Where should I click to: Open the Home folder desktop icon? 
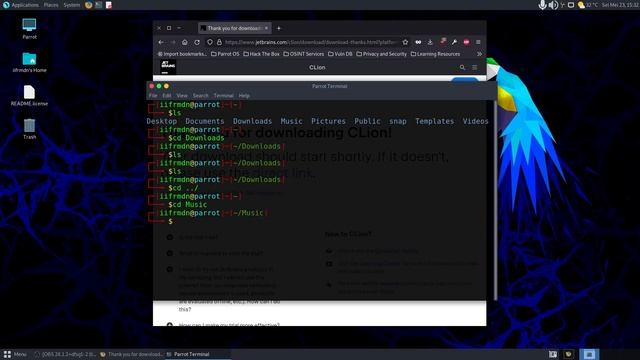point(29,62)
